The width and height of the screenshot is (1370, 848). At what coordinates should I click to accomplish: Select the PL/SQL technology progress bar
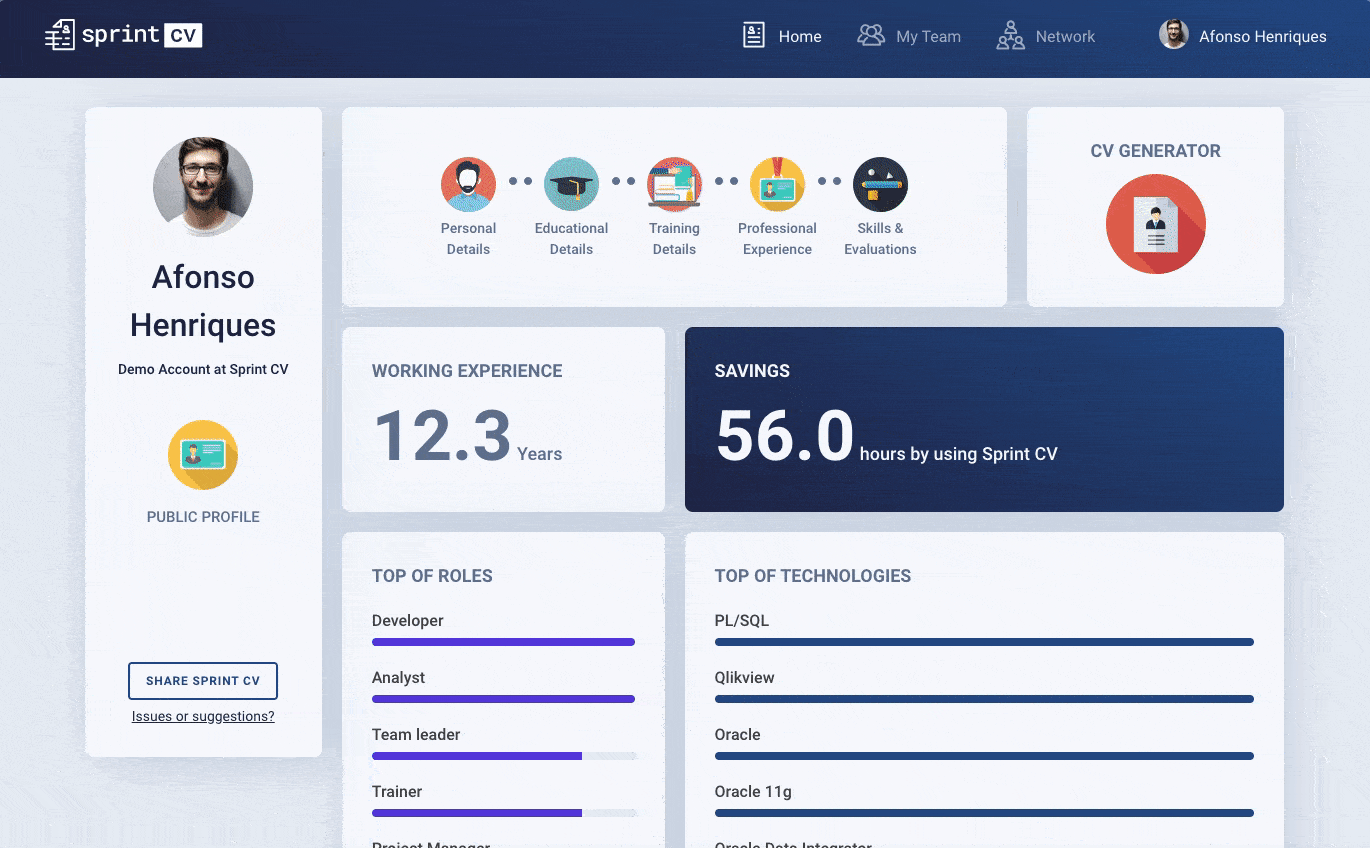click(x=985, y=642)
